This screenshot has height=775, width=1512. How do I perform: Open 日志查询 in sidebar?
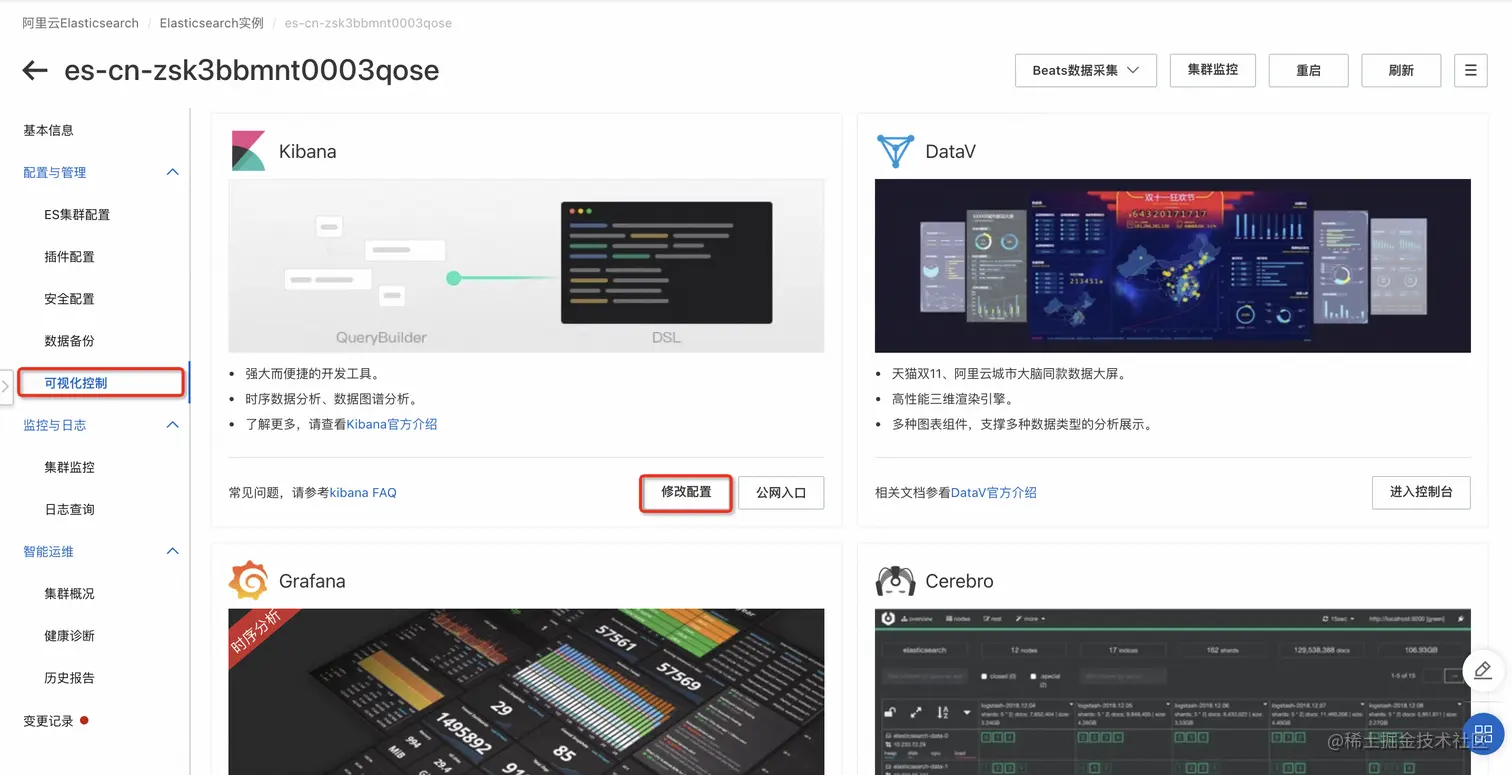click(x=69, y=509)
